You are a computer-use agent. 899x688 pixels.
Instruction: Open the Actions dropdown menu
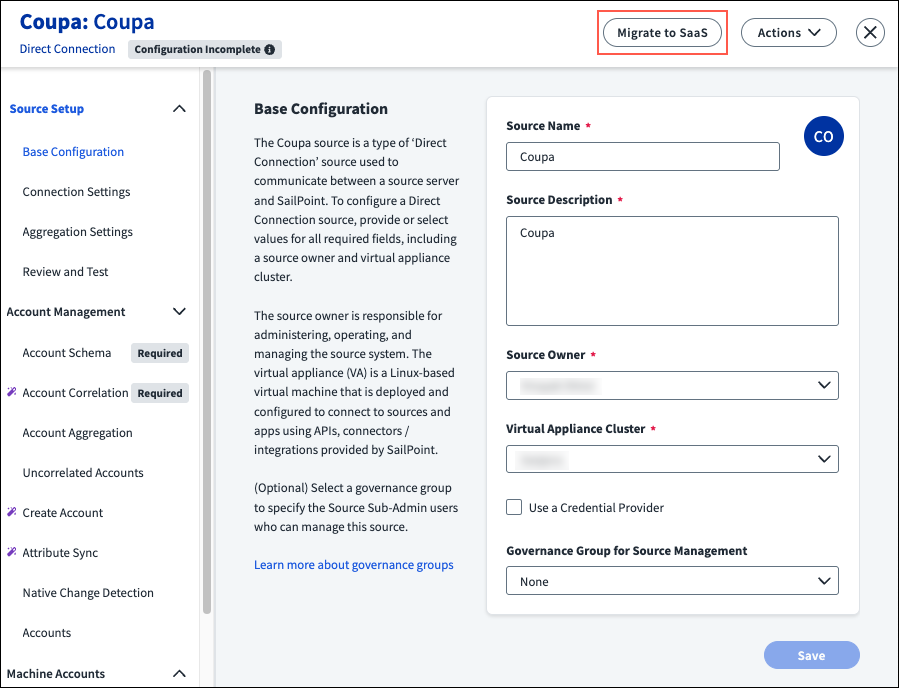(788, 33)
